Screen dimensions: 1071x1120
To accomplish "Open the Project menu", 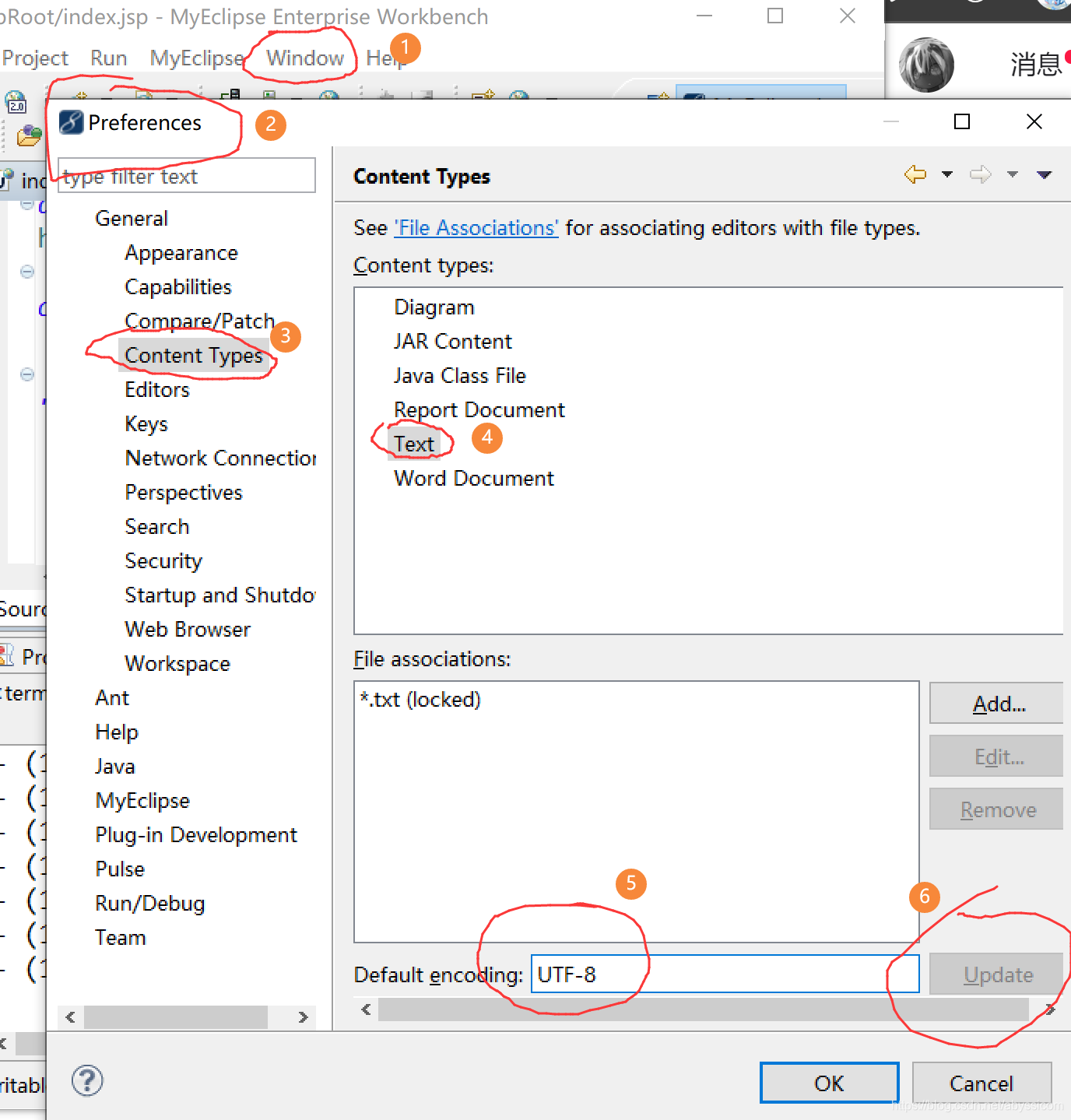I will [x=35, y=58].
